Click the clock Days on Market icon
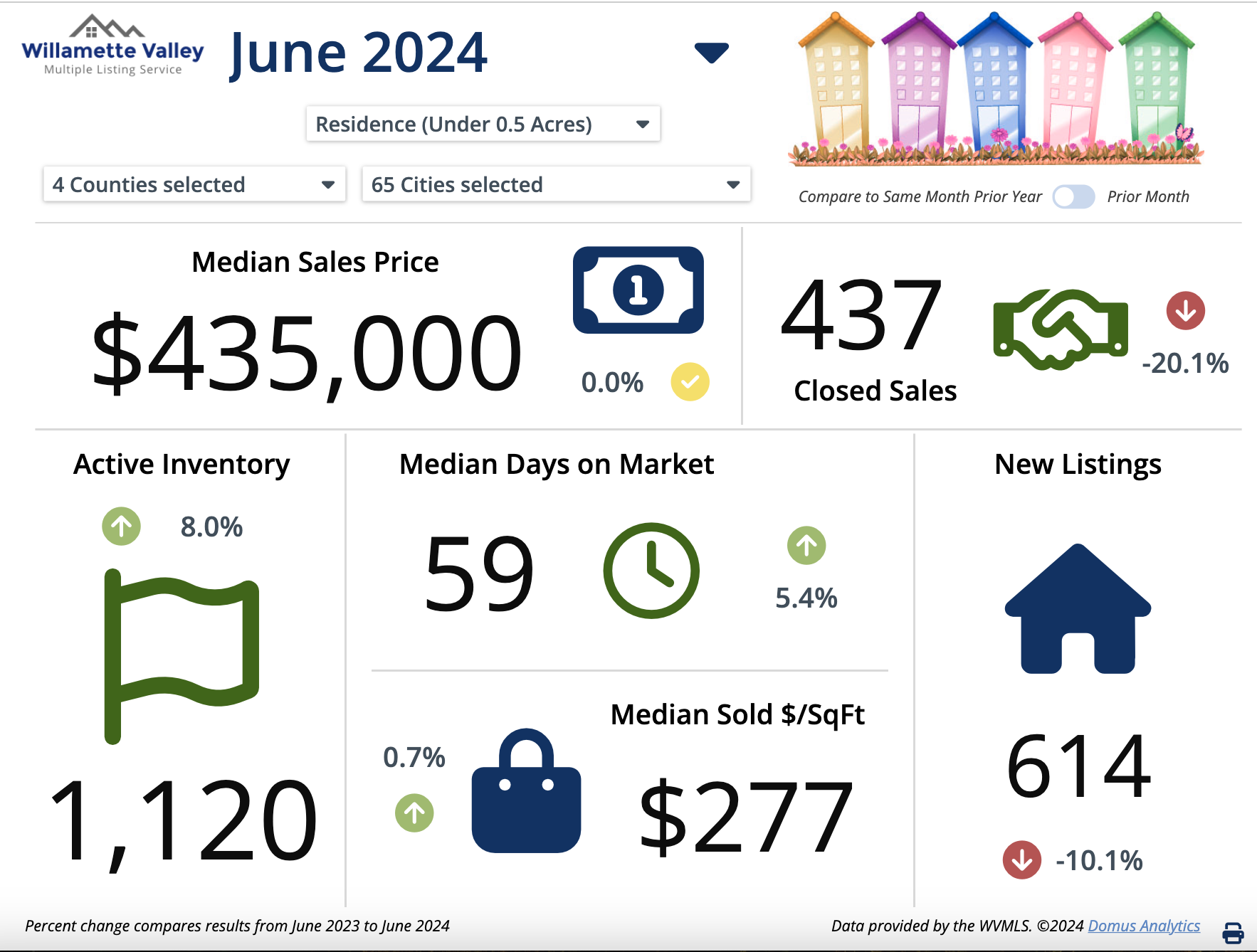The width and height of the screenshot is (1257, 952). [651, 571]
